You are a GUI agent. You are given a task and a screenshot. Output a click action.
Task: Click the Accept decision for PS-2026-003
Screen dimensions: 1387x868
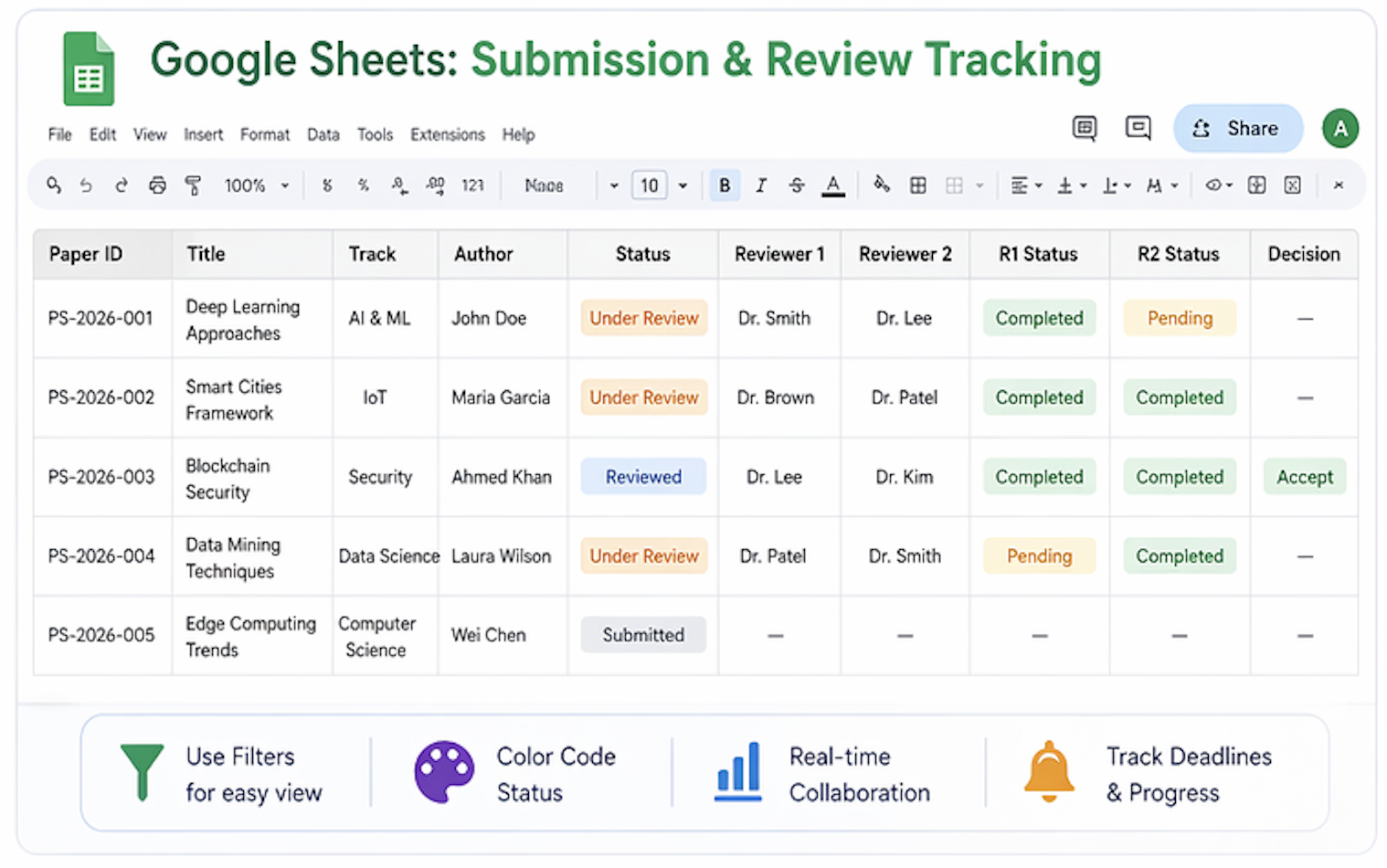[1305, 476]
